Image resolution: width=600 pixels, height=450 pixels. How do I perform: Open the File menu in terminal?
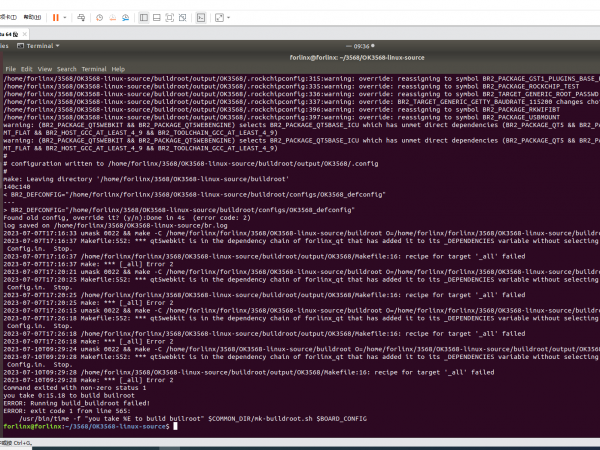click(x=12, y=68)
